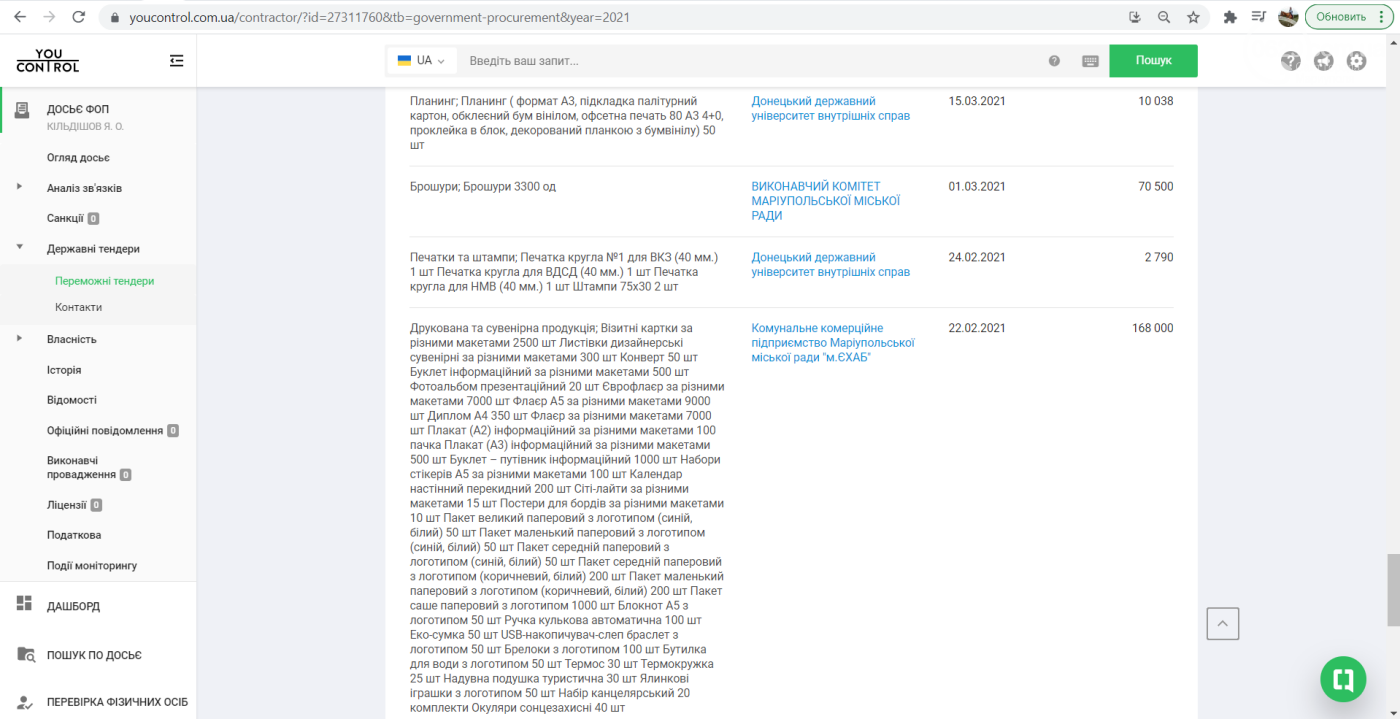Screen dimensions: 1400x719
Task: Open Відомості menu item
Action: (72, 400)
